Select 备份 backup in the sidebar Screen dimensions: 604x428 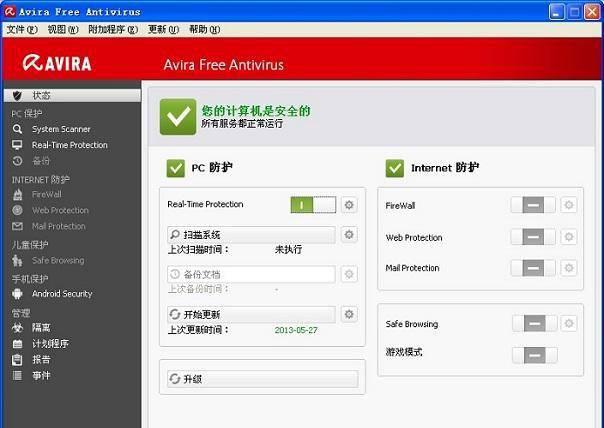pyautogui.click(x=41, y=161)
